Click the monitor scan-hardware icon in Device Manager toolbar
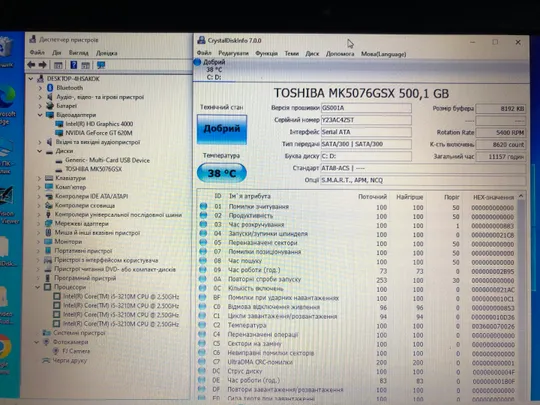Image resolution: width=540 pixels, height=405 pixels. (x=101, y=65)
